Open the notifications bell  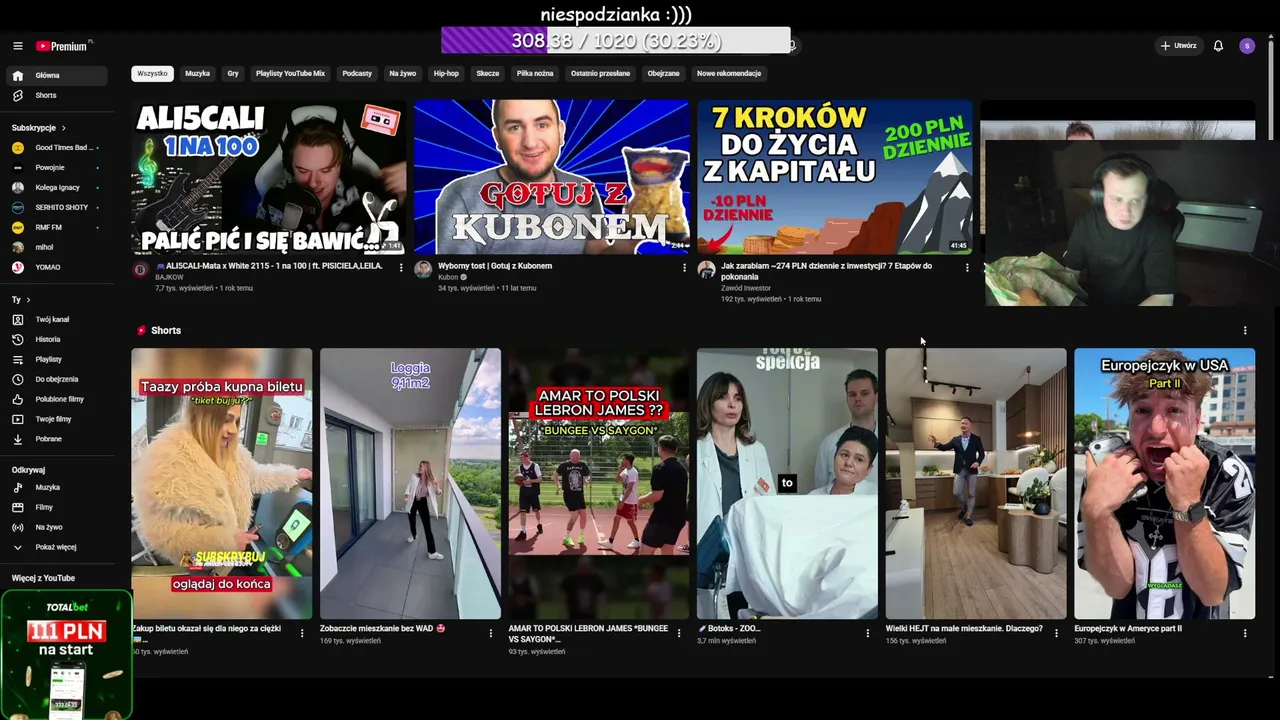point(1218,46)
